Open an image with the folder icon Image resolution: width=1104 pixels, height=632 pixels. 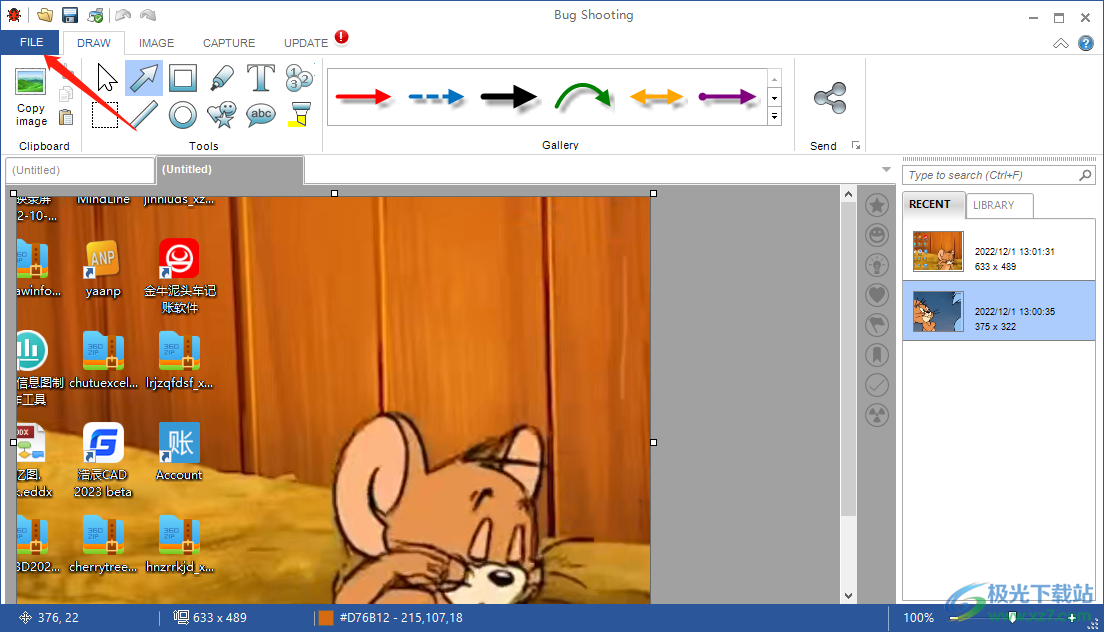45,15
